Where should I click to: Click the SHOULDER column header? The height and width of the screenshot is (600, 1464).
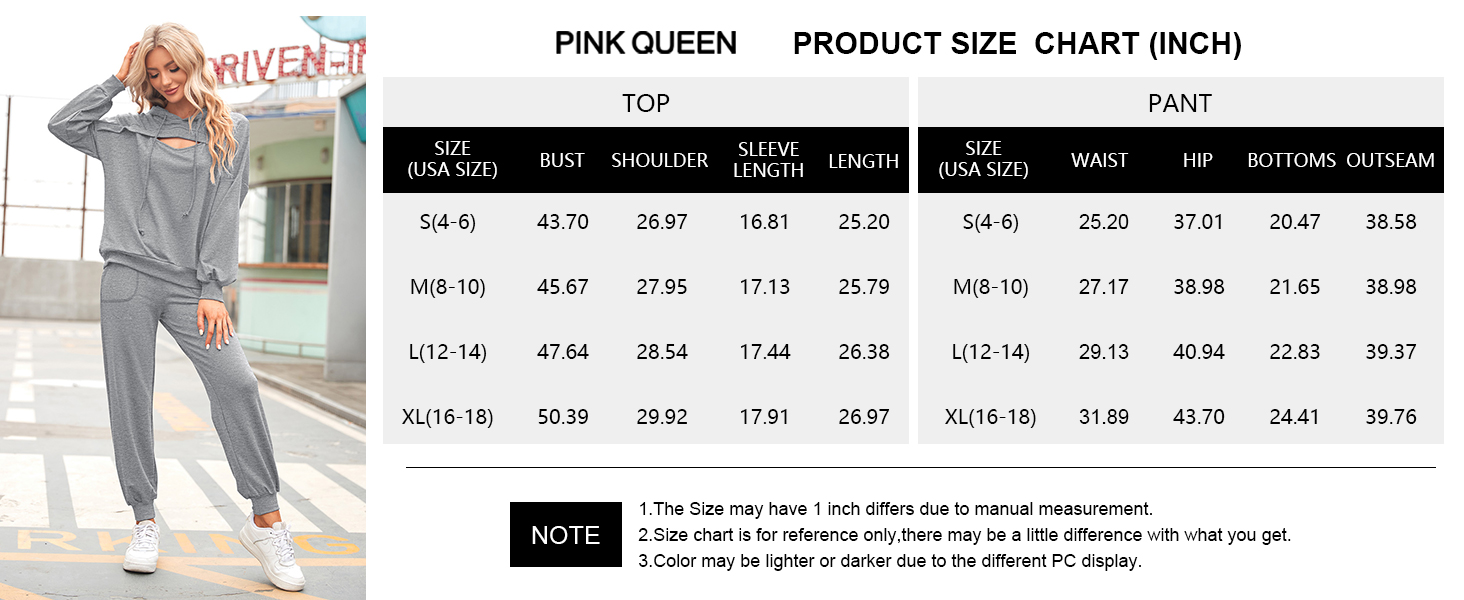(x=660, y=160)
